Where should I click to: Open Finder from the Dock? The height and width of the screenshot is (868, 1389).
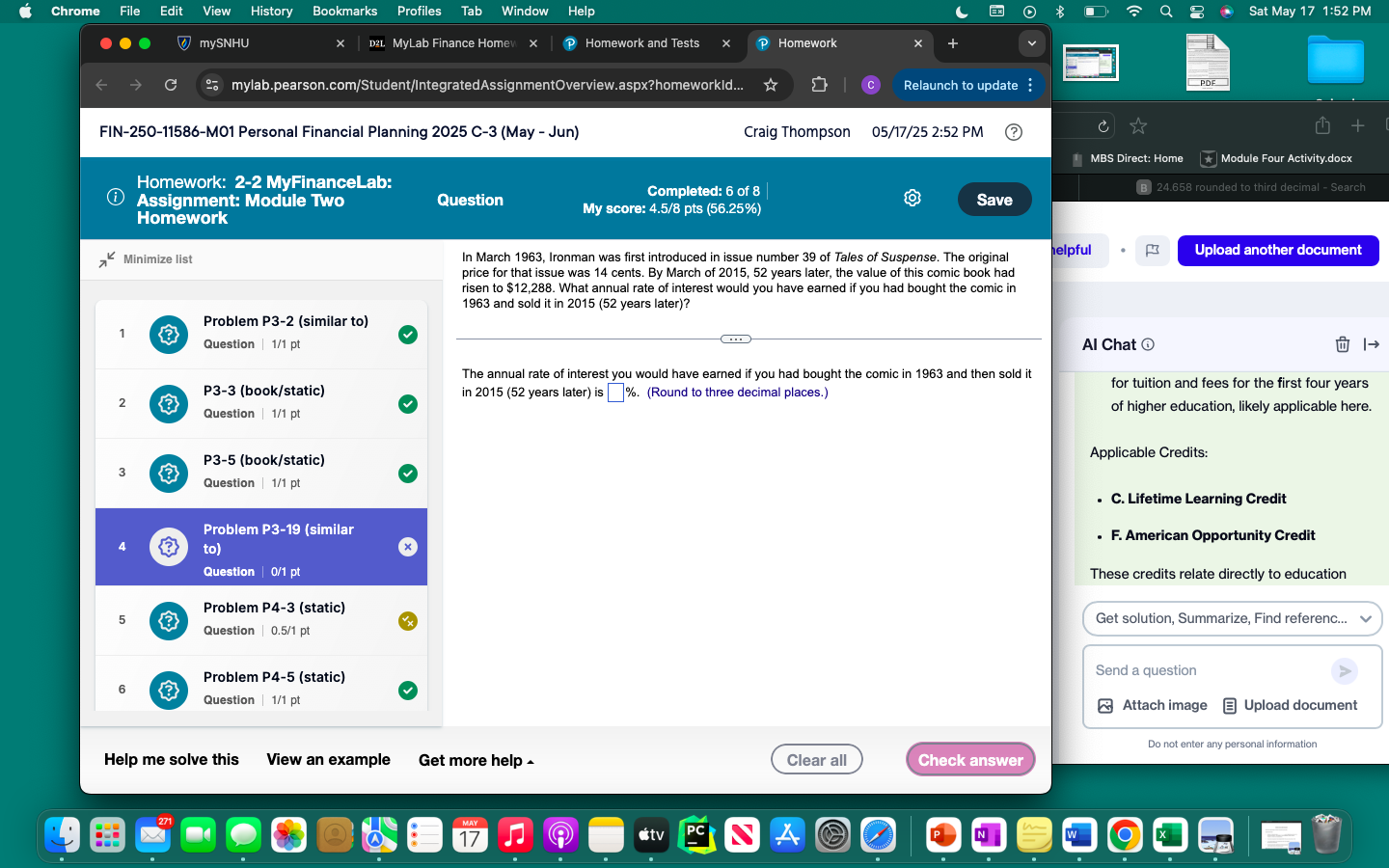click(63, 835)
